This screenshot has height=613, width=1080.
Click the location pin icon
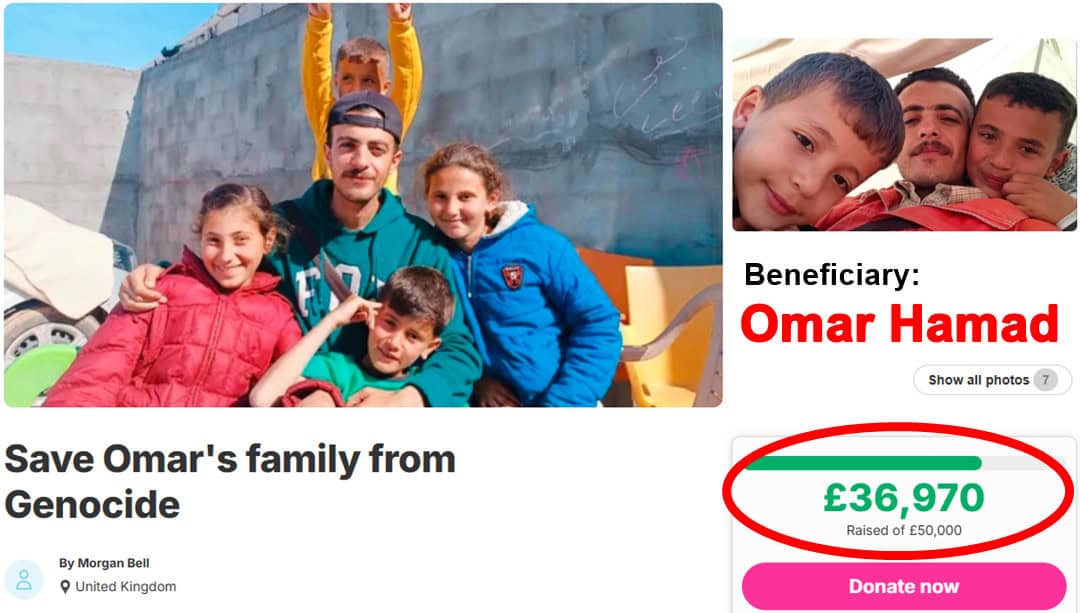pos(65,587)
